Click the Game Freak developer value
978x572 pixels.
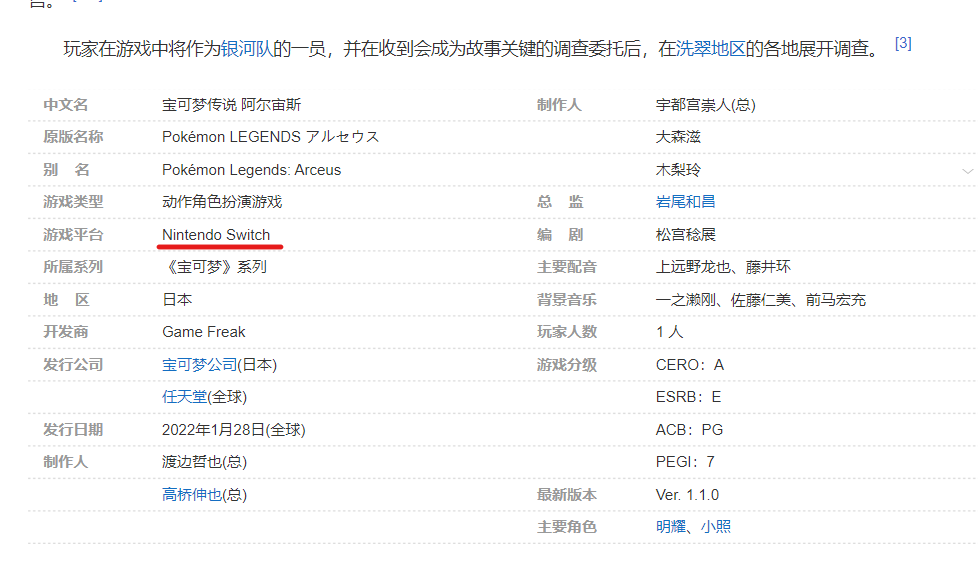click(203, 332)
